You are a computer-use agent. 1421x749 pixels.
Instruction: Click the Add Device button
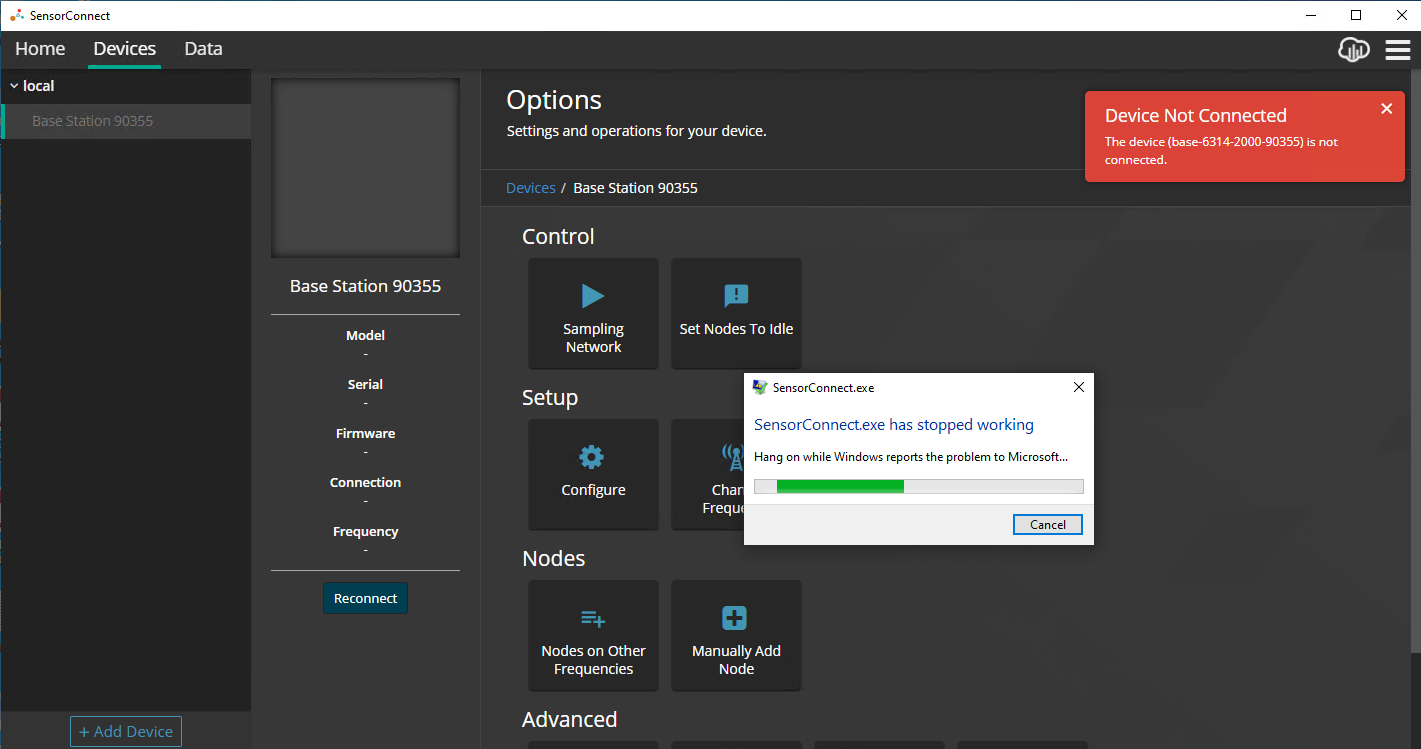coord(126,731)
